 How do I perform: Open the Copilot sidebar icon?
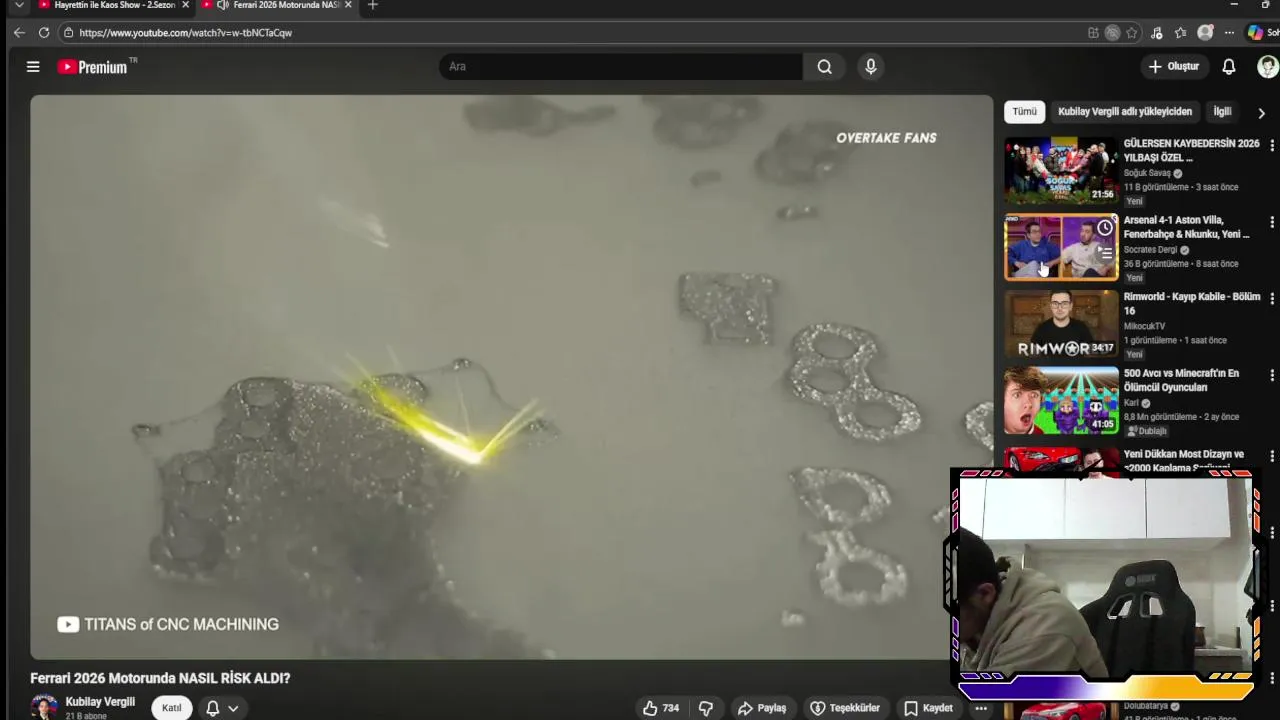(1255, 33)
